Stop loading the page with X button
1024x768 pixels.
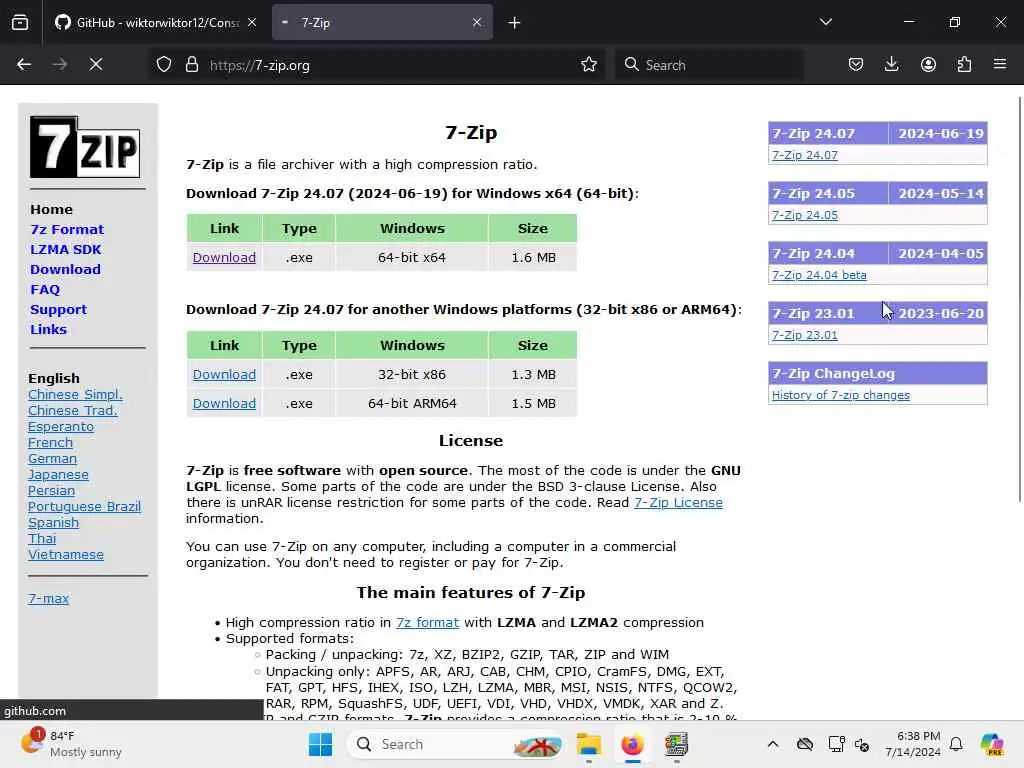click(96, 65)
